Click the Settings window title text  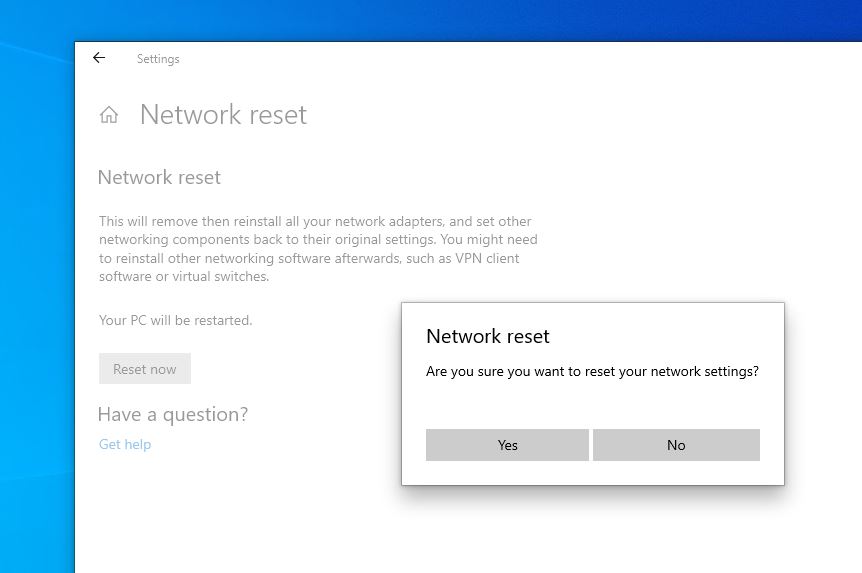[x=158, y=59]
